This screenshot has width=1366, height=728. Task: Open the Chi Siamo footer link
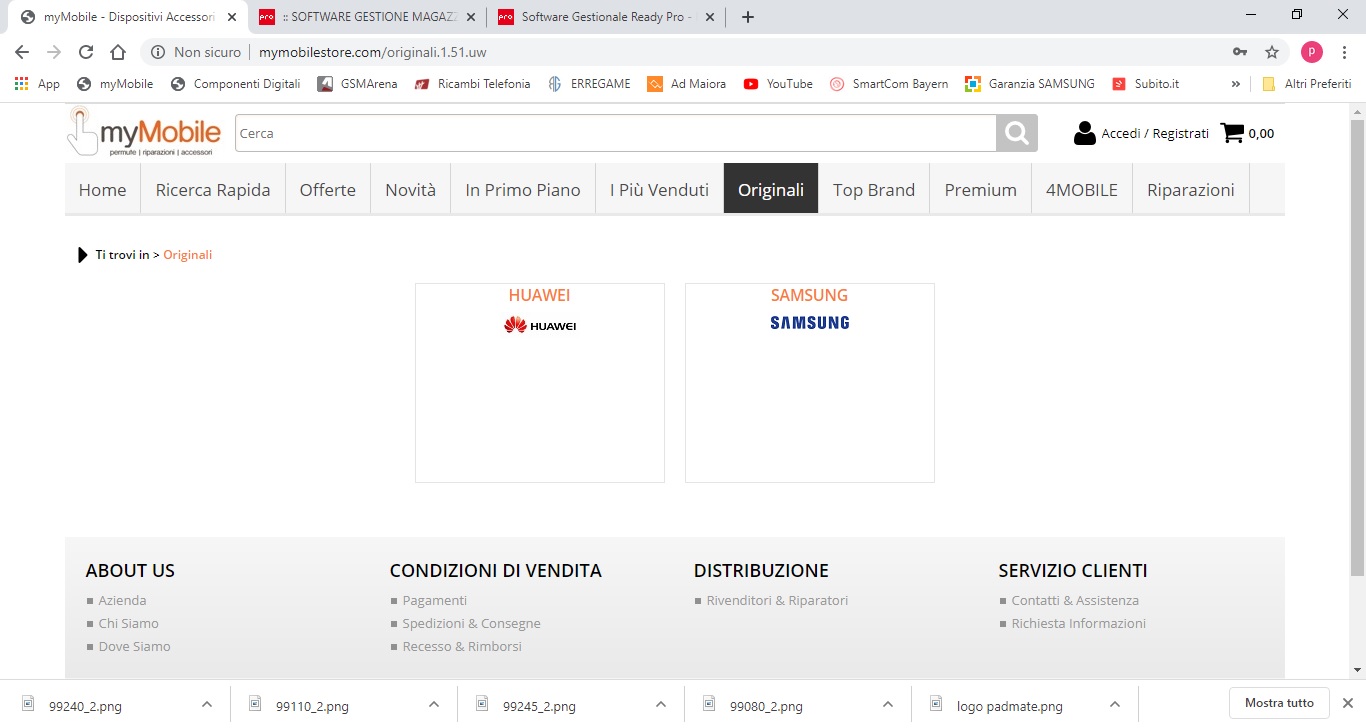(x=129, y=623)
